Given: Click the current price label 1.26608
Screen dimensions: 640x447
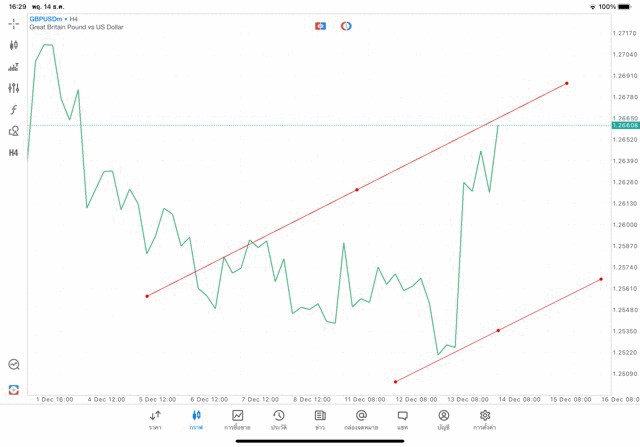Looking at the screenshot, I should coord(625,126).
